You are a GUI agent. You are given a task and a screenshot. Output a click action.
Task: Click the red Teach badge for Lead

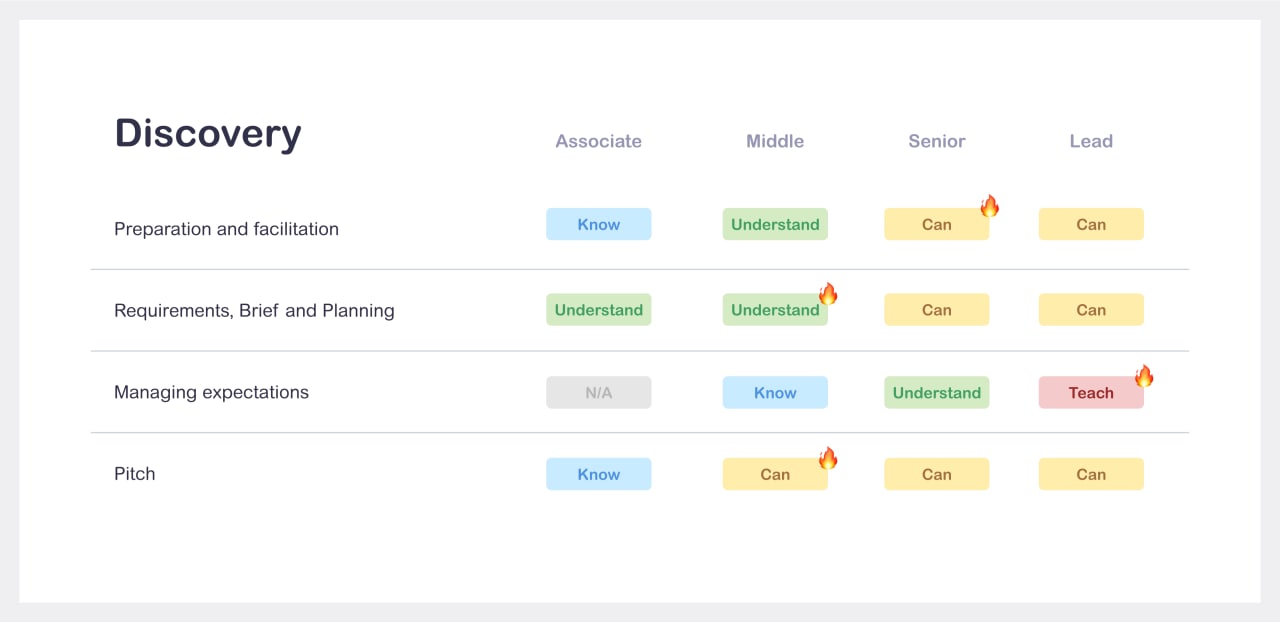[1091, 393]
